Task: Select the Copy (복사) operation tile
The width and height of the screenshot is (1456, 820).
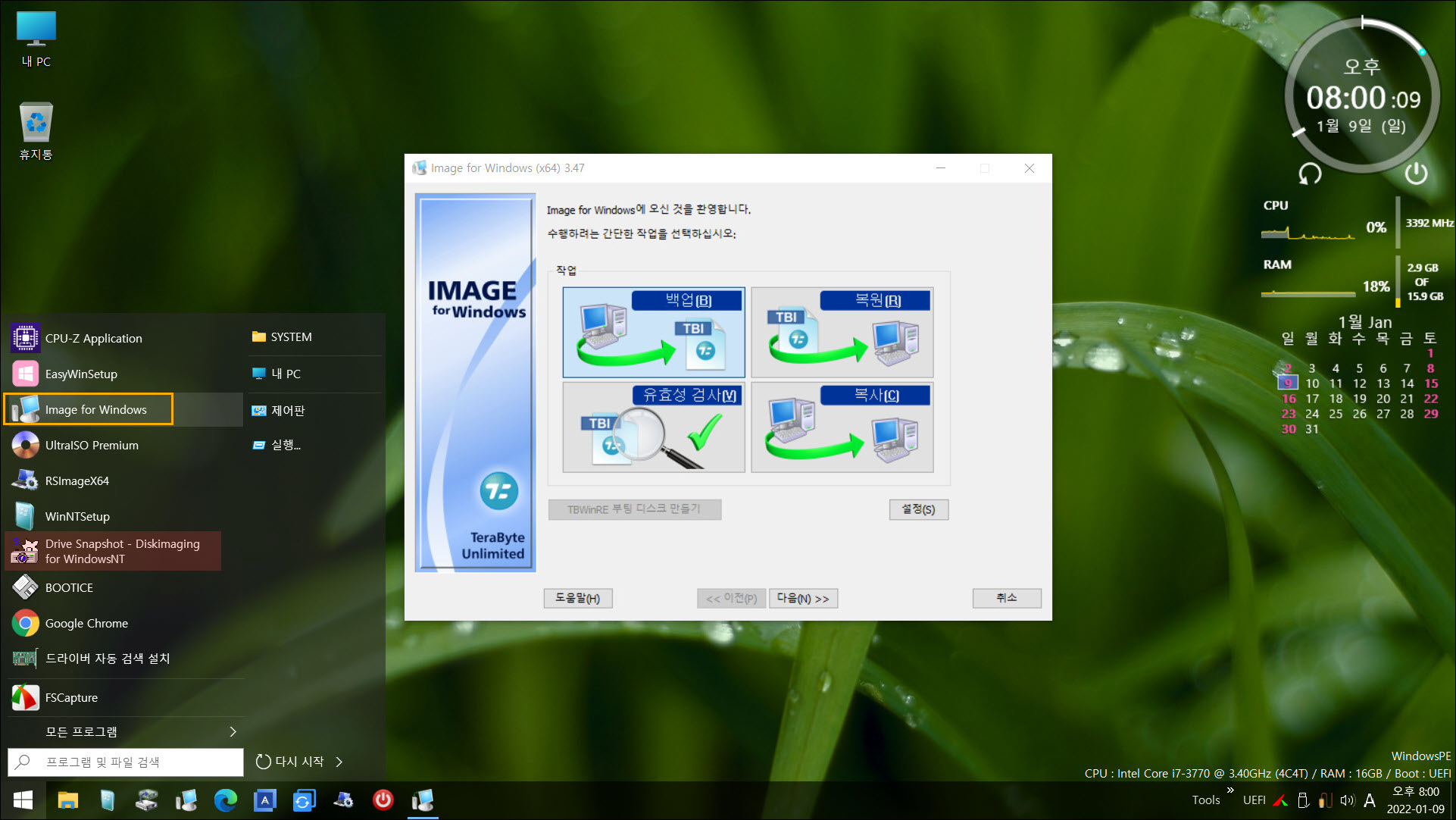Action: [842, 427]
